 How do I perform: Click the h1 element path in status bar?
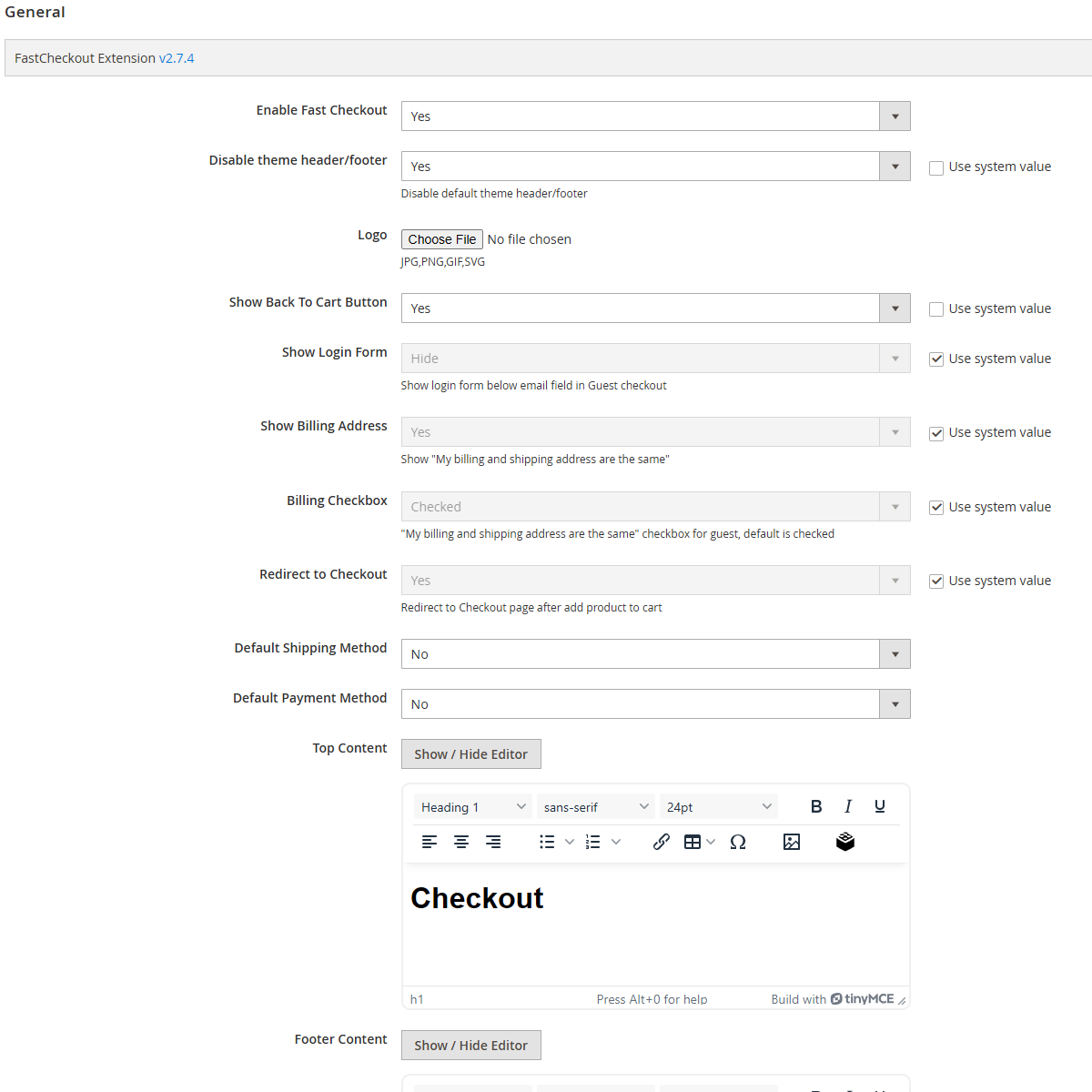(x=417, y=999)
